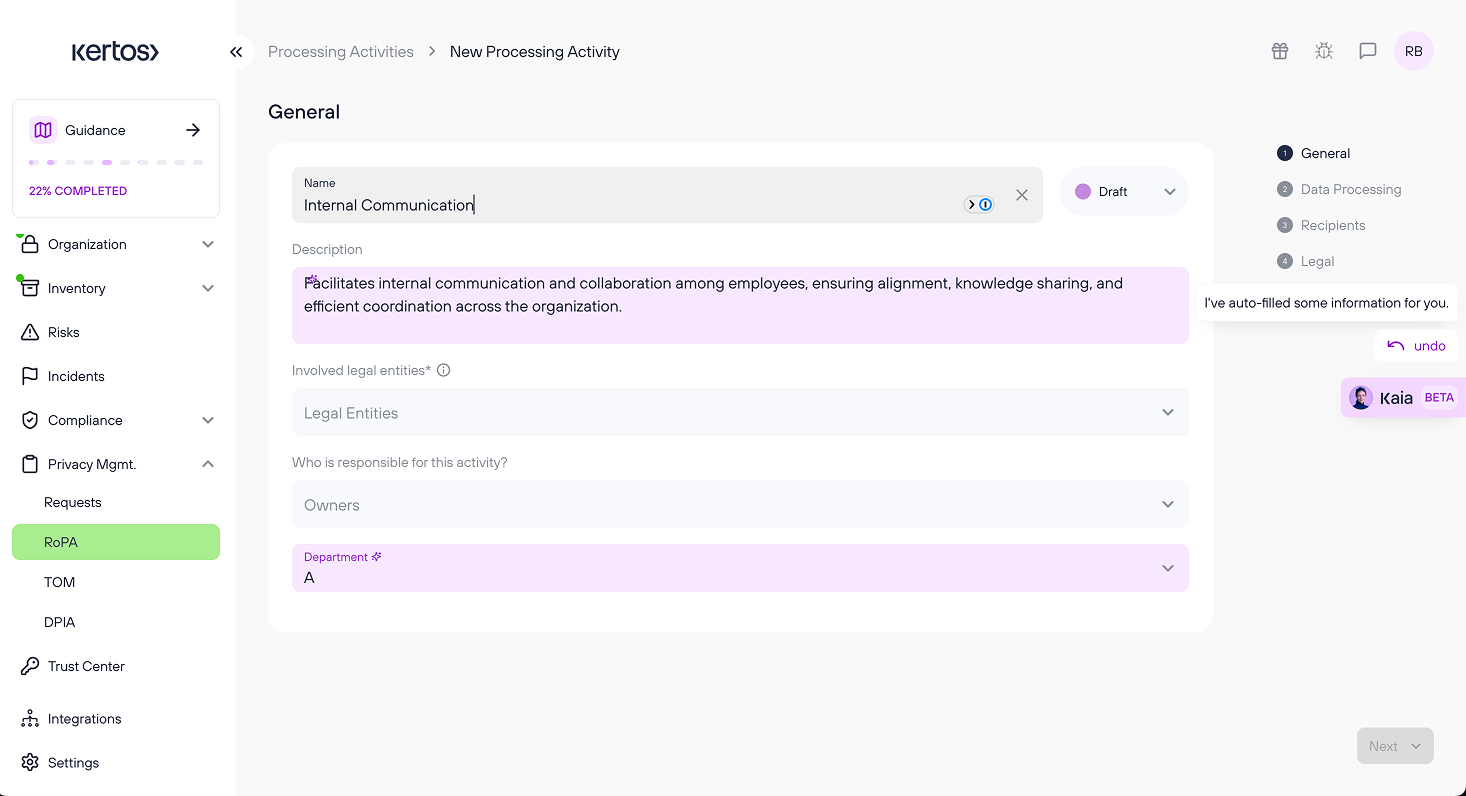Click the Processing Activities breadcrumb link
Image resolution: width=1466 pixels, height=796 pixels.
(x=341, y=52)
